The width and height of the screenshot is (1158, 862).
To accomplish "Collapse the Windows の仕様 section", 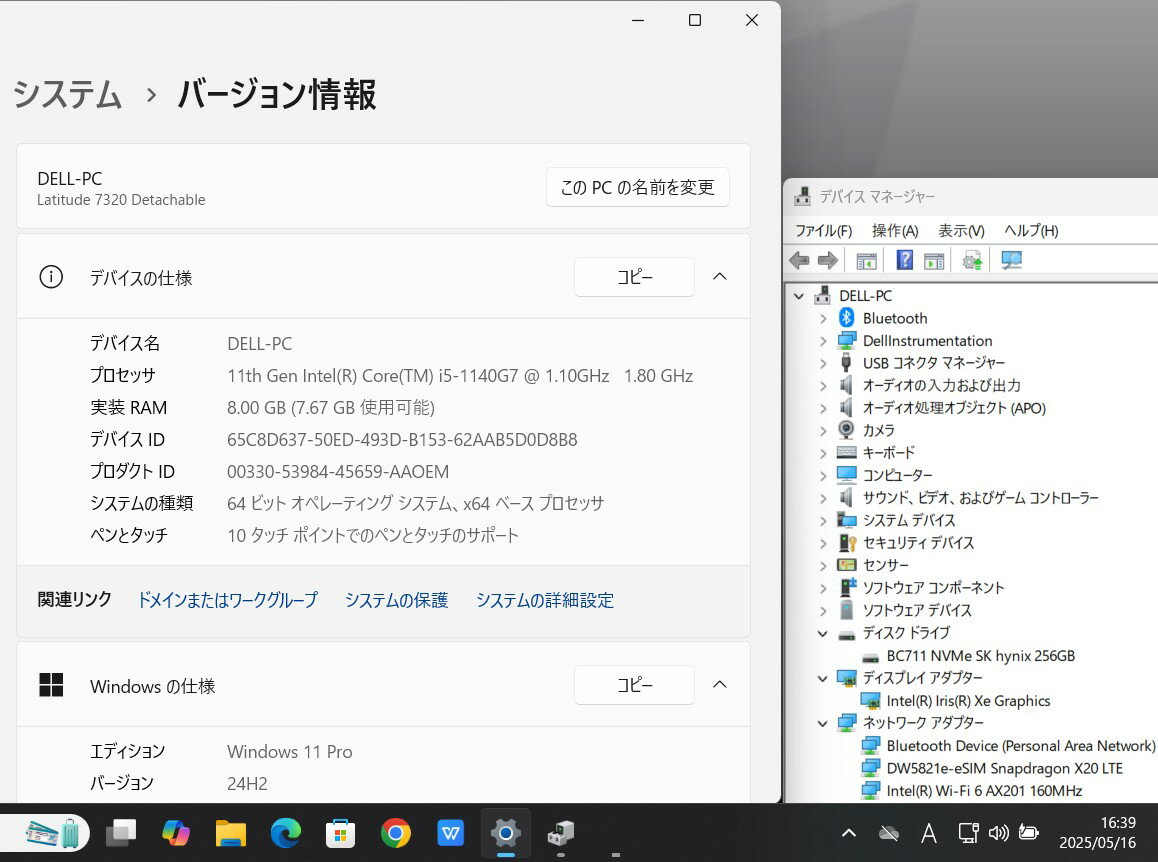I will pos(719,685).
